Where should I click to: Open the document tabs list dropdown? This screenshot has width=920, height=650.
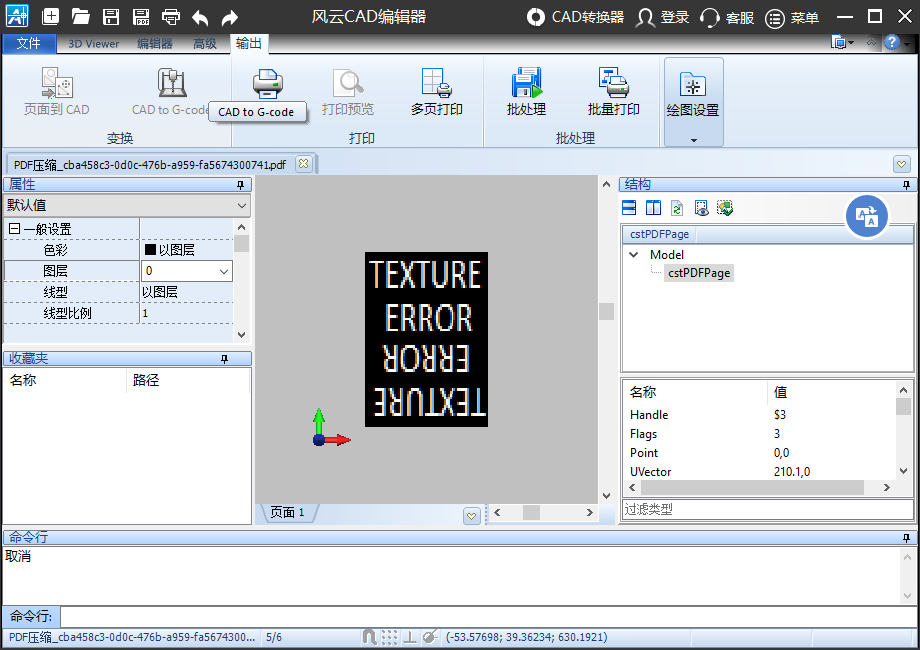click(902, 164)
